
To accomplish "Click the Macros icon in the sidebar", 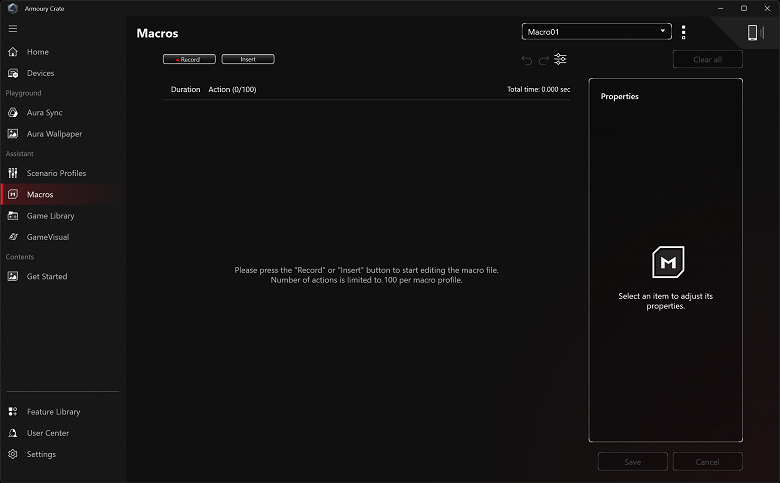I will [13, 194].
